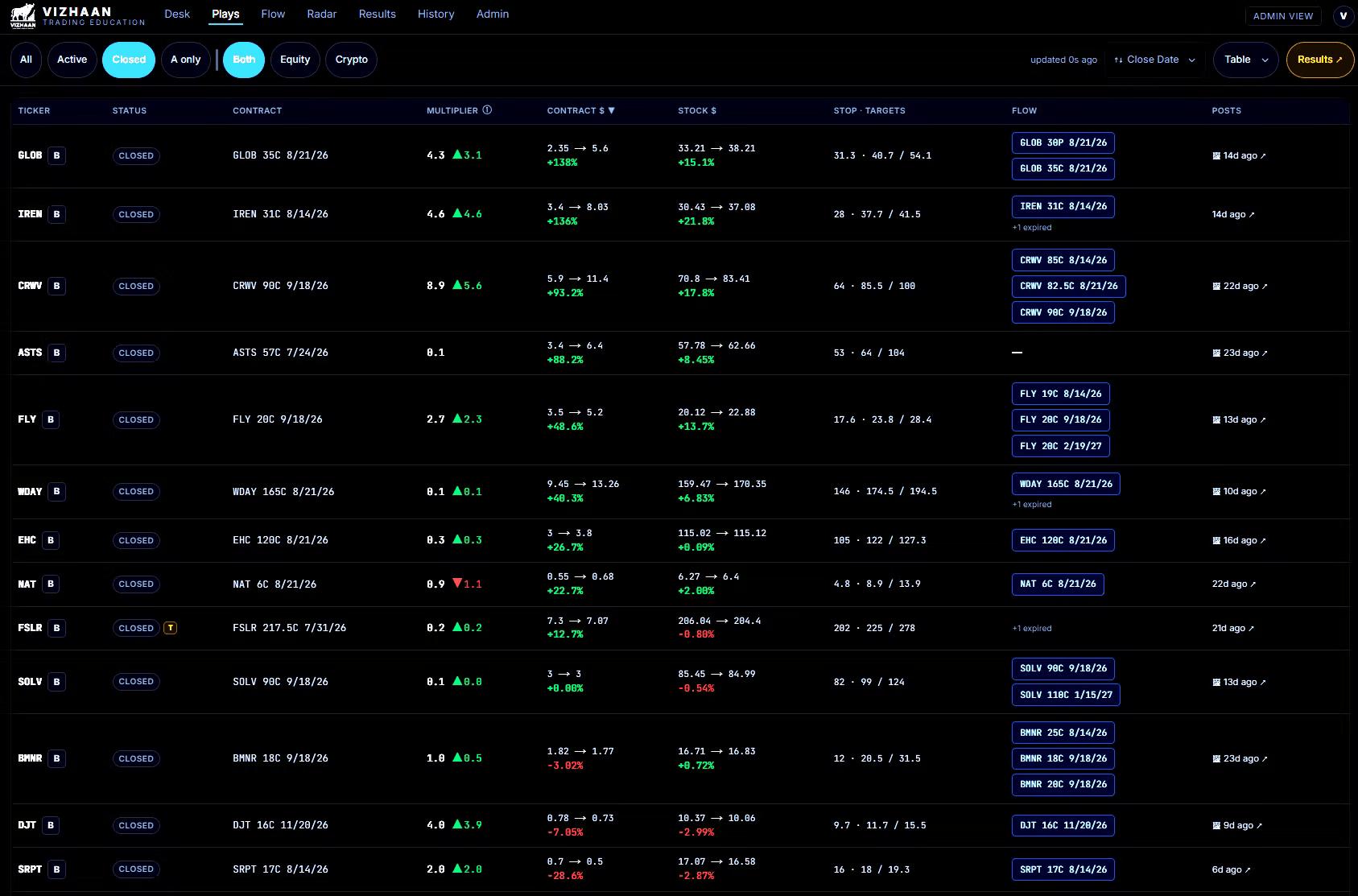Sort by the Ticker column header

coord(34,110)
